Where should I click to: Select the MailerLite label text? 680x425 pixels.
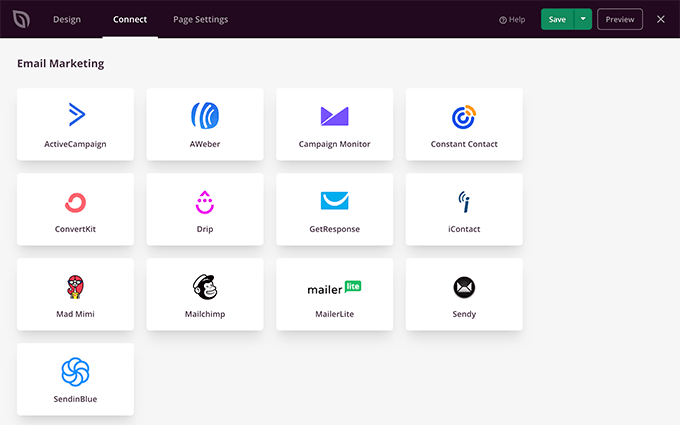334,314
